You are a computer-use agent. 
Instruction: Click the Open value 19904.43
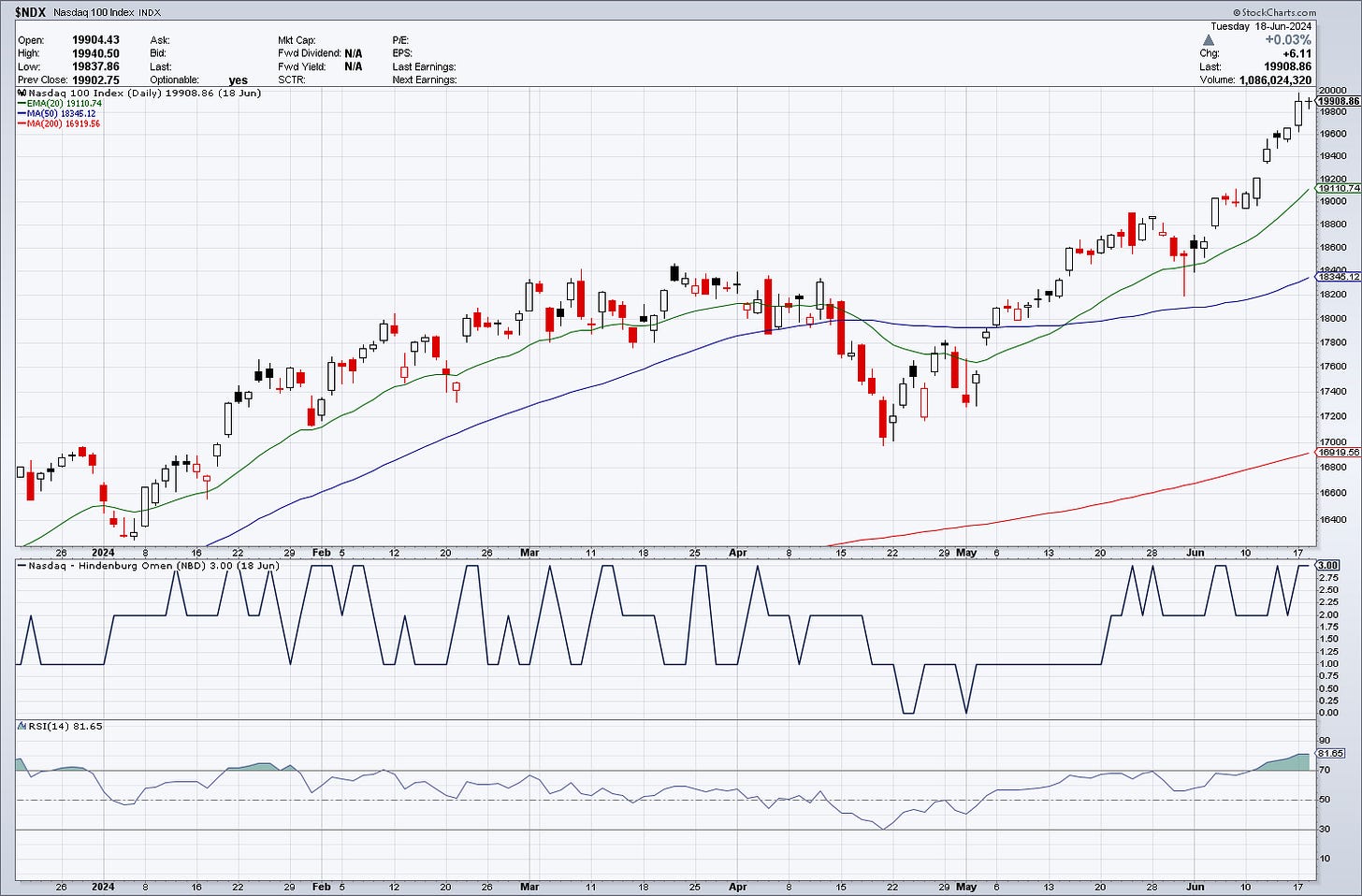pyautogui.click(x=95, y=40)
